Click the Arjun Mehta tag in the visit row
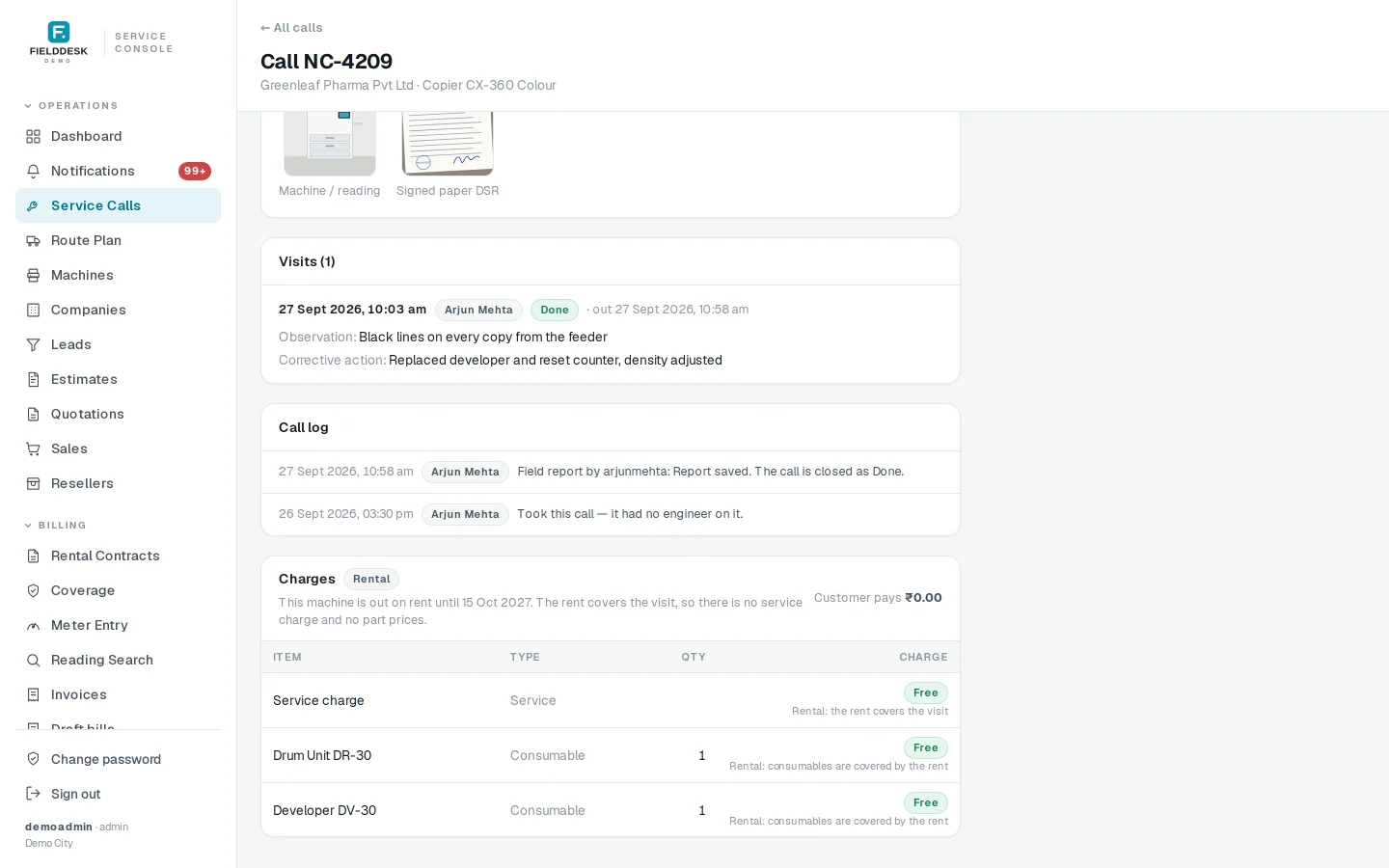1389x868 pixels. tap(478, 310)
